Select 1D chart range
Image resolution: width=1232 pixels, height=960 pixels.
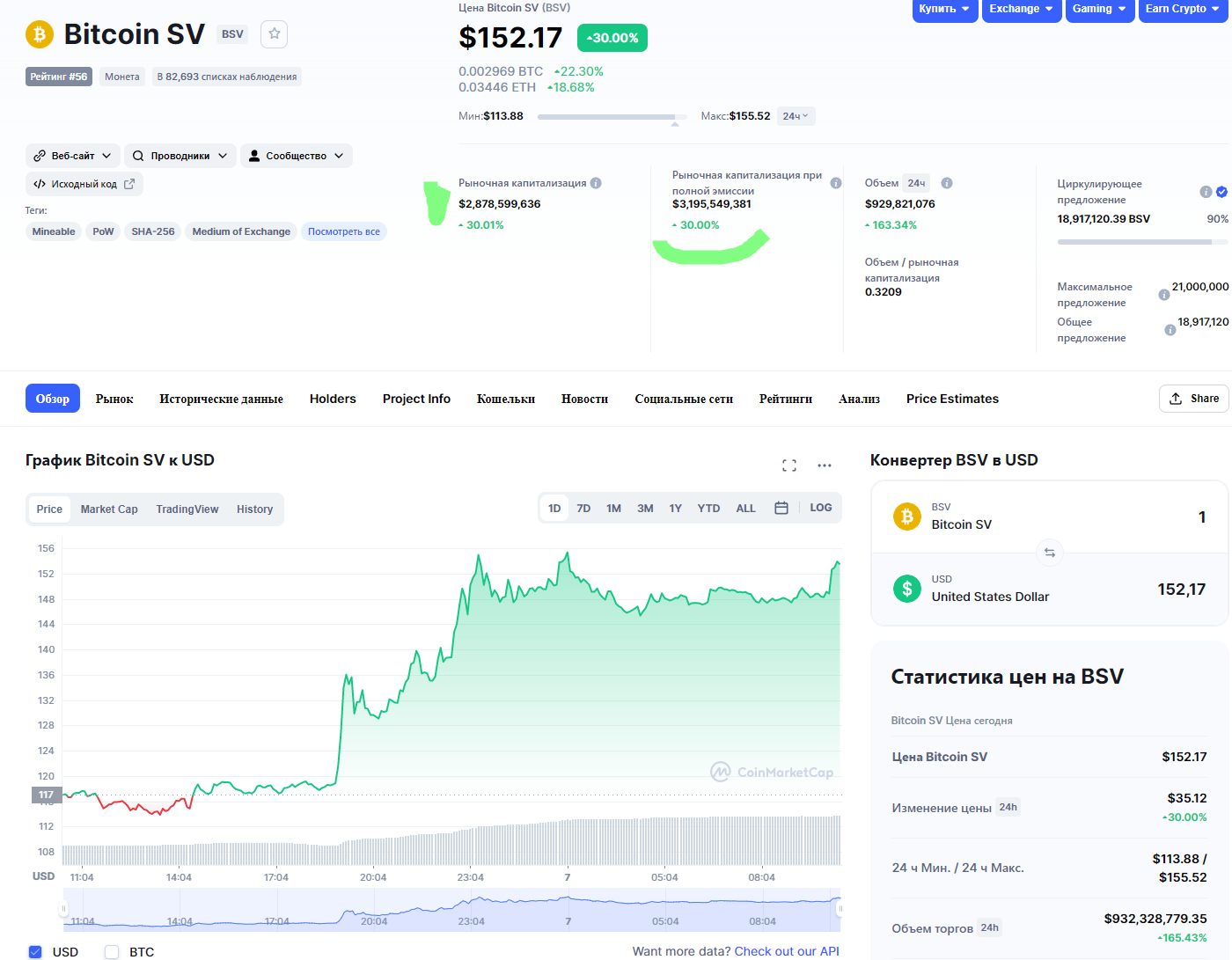pyautogui.click(x=554, y=509)
